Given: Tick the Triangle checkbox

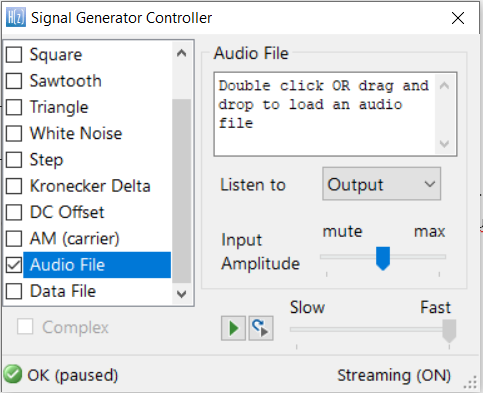Looking at the screenshot, I should (14, 107).
